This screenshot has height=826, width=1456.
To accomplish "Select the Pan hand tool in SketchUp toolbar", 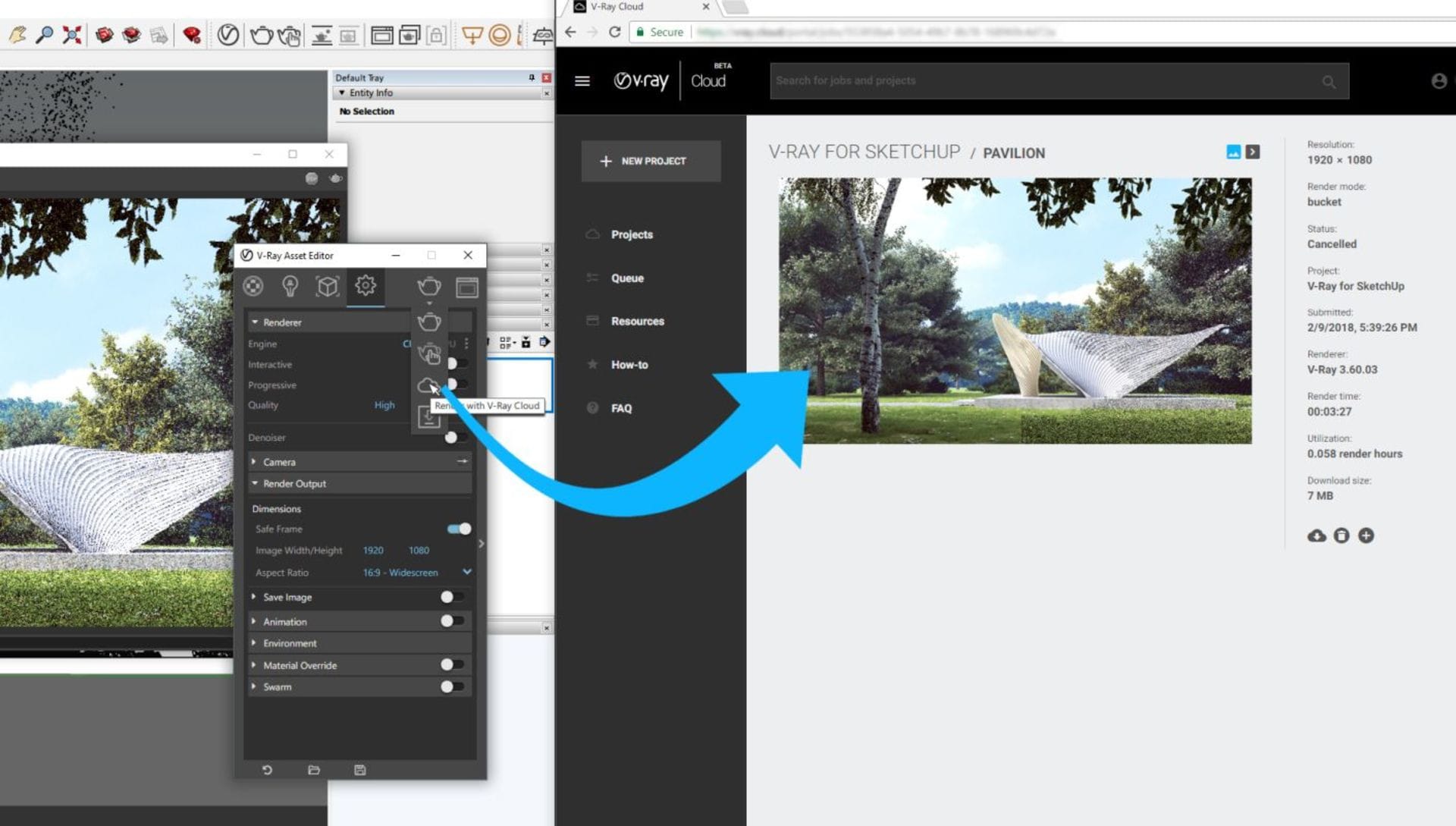I will 17,35.
